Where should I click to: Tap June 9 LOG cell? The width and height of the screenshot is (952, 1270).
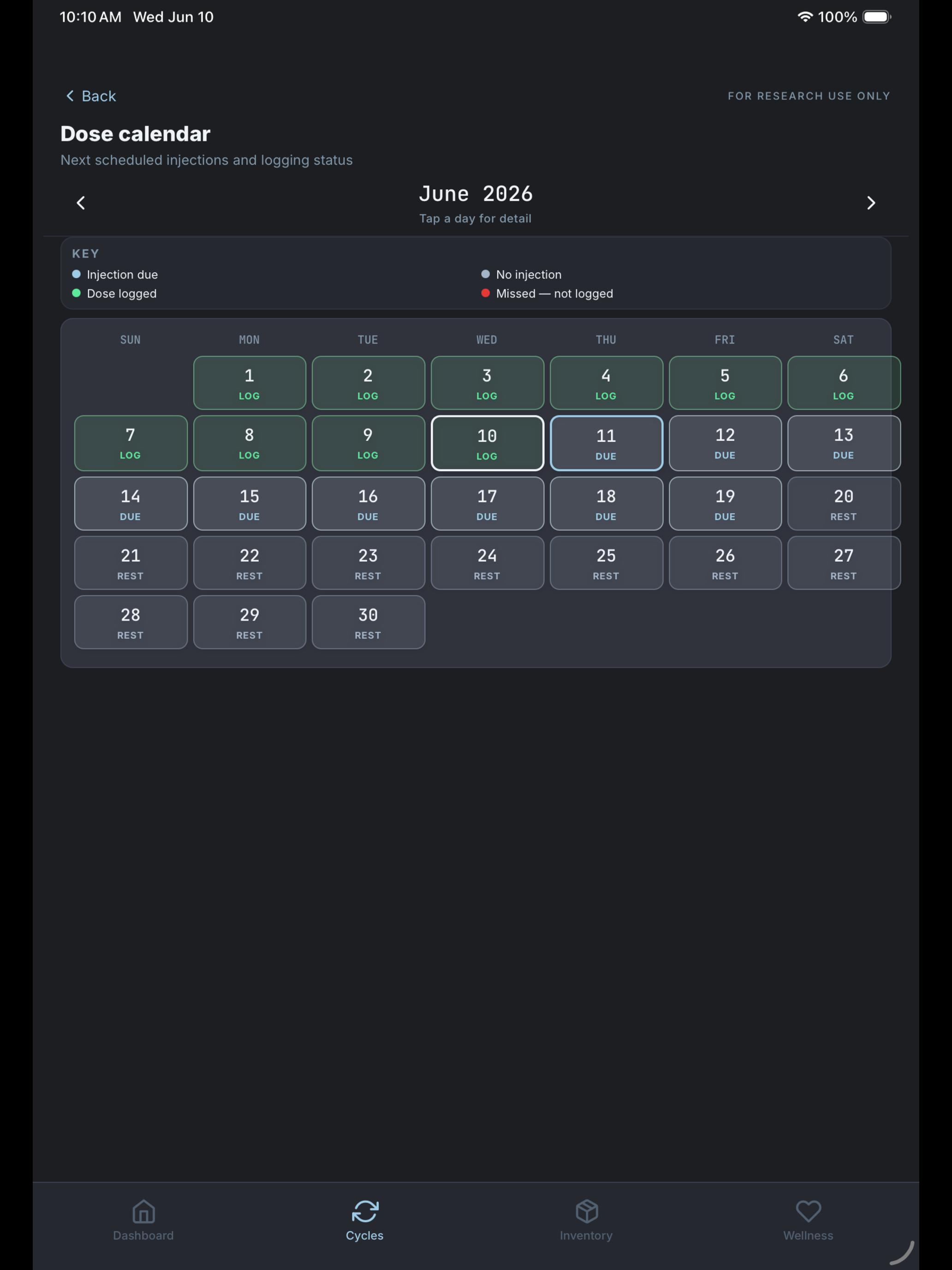(369, 443)
